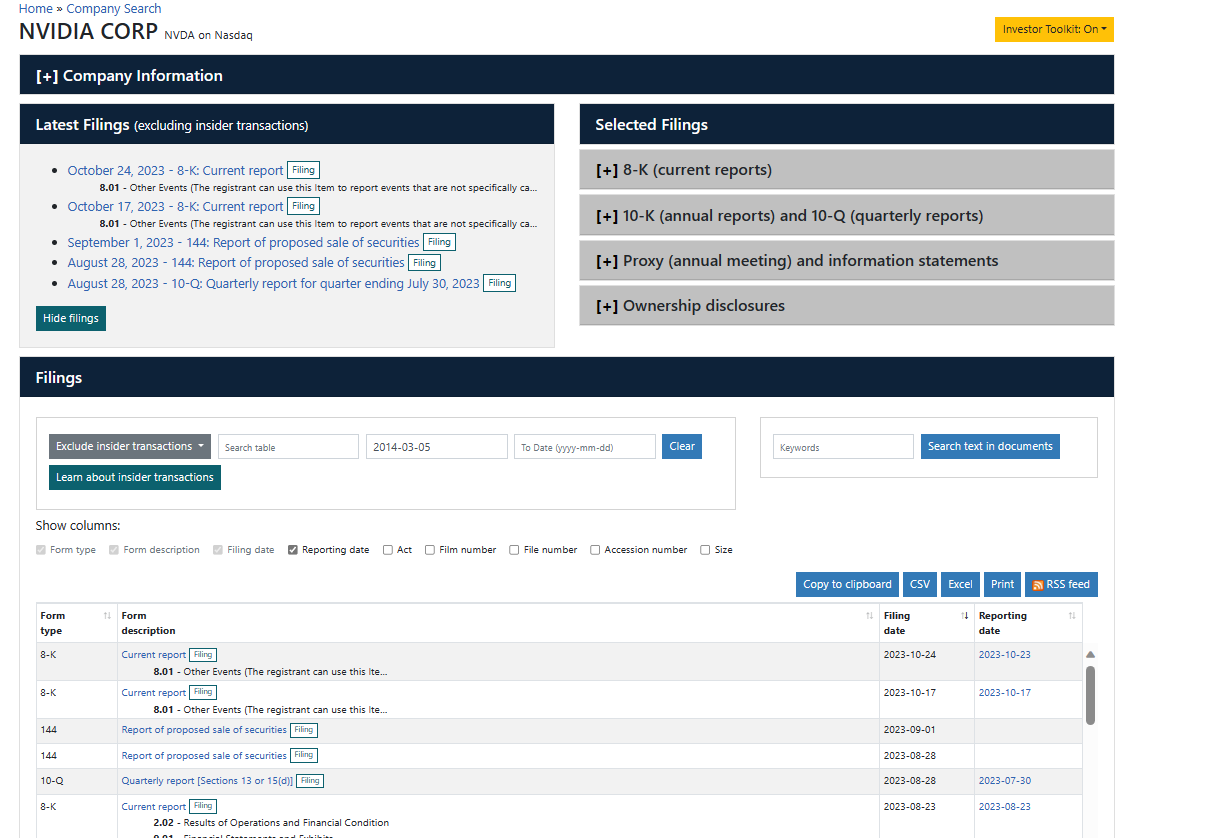Click Learn about insider transactions button
Viewport: 1219px width, 838px height.
[x=135, y=477]
